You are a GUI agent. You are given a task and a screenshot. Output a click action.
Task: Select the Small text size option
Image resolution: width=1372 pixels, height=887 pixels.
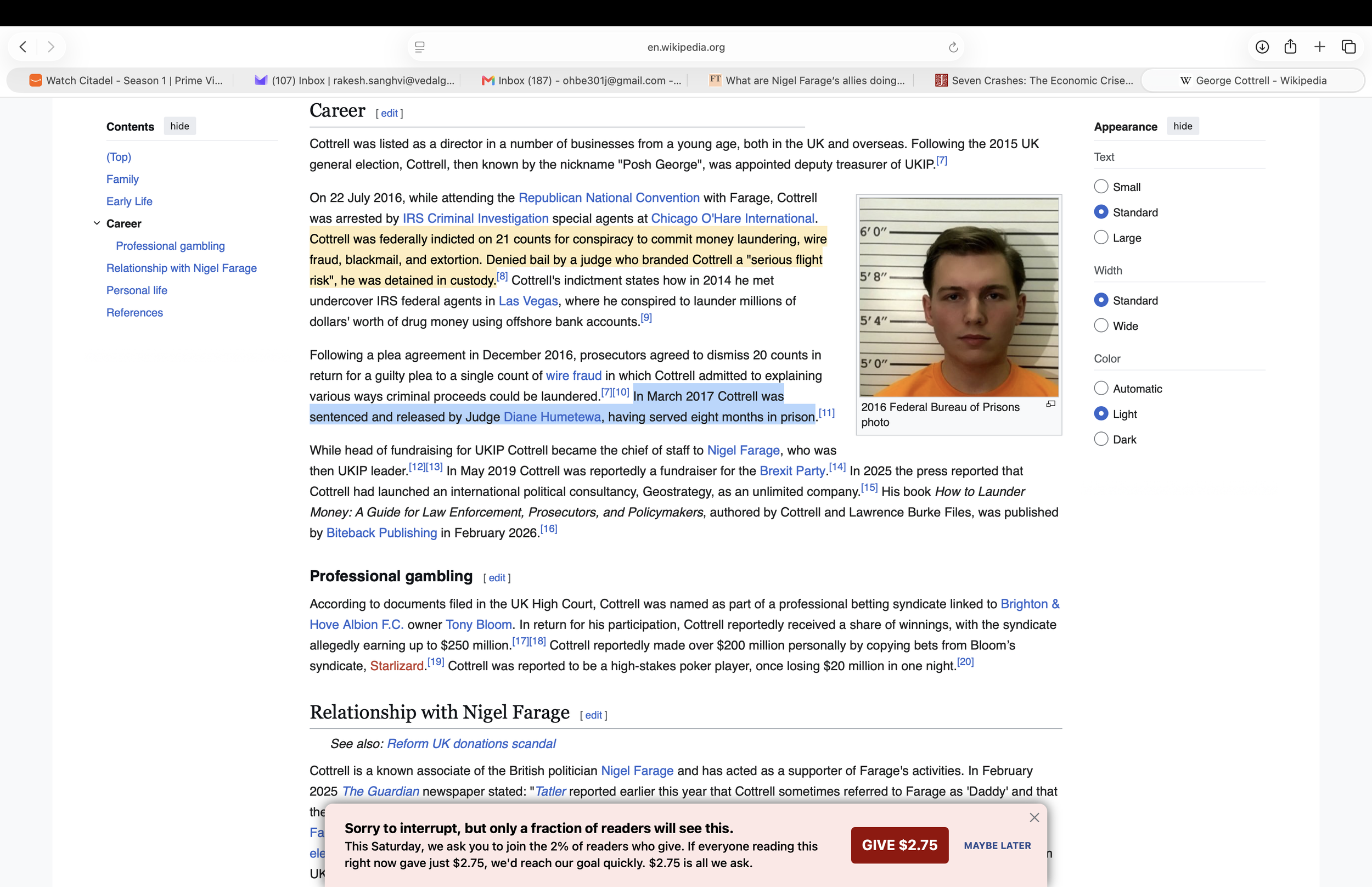[x=1101, y=187]
